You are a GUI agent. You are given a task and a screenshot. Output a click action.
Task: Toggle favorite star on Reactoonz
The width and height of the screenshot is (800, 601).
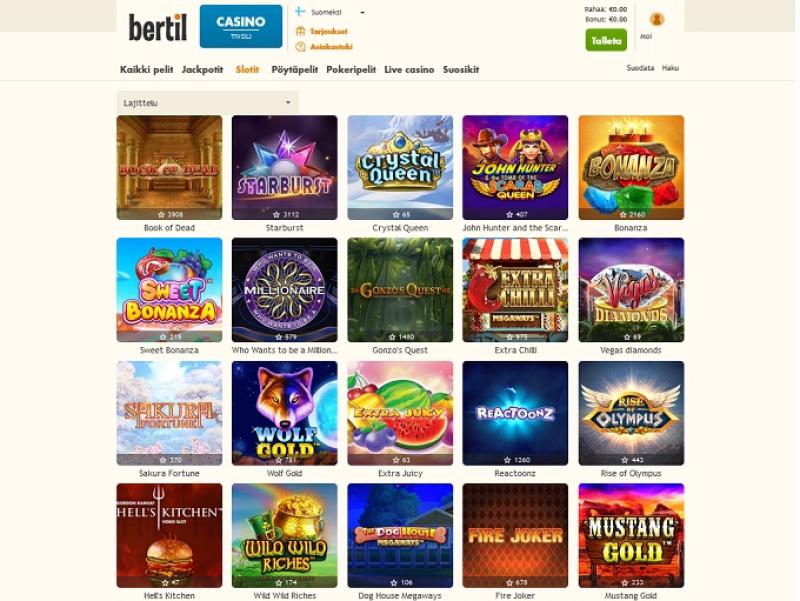tap(507, 460)
